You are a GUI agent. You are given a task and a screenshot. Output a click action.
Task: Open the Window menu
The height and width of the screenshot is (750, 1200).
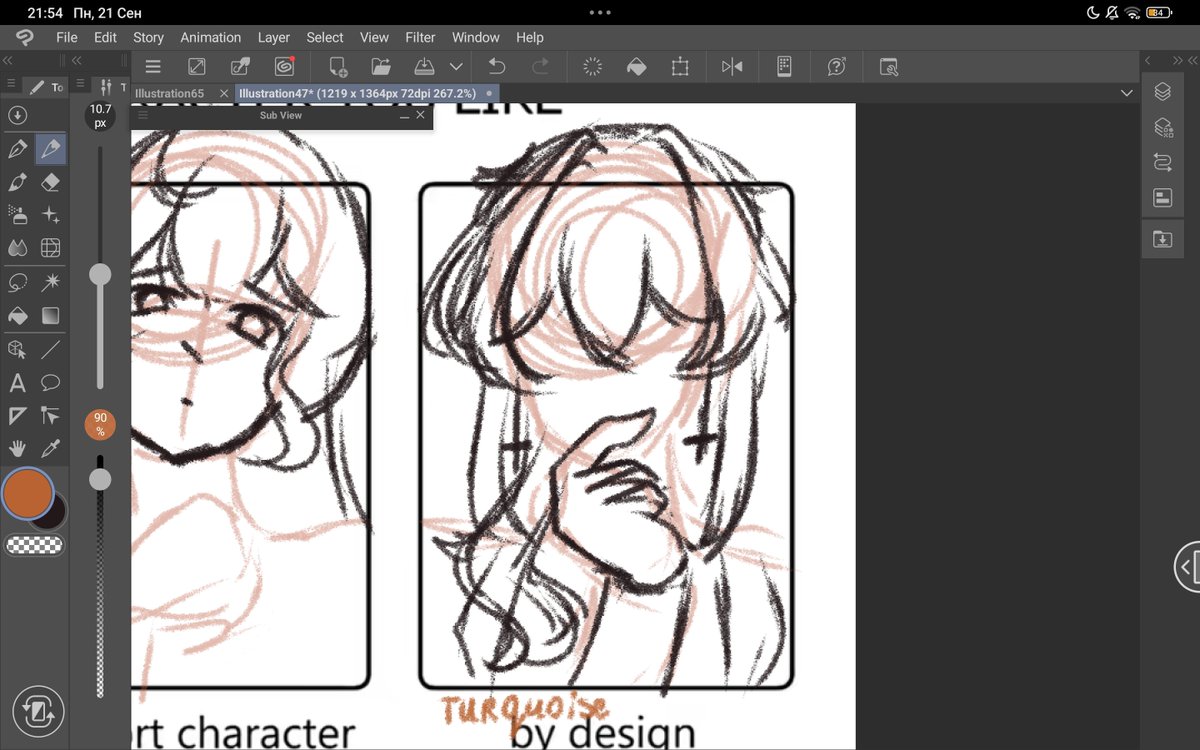pyautogui.click(x=476, y=37)
